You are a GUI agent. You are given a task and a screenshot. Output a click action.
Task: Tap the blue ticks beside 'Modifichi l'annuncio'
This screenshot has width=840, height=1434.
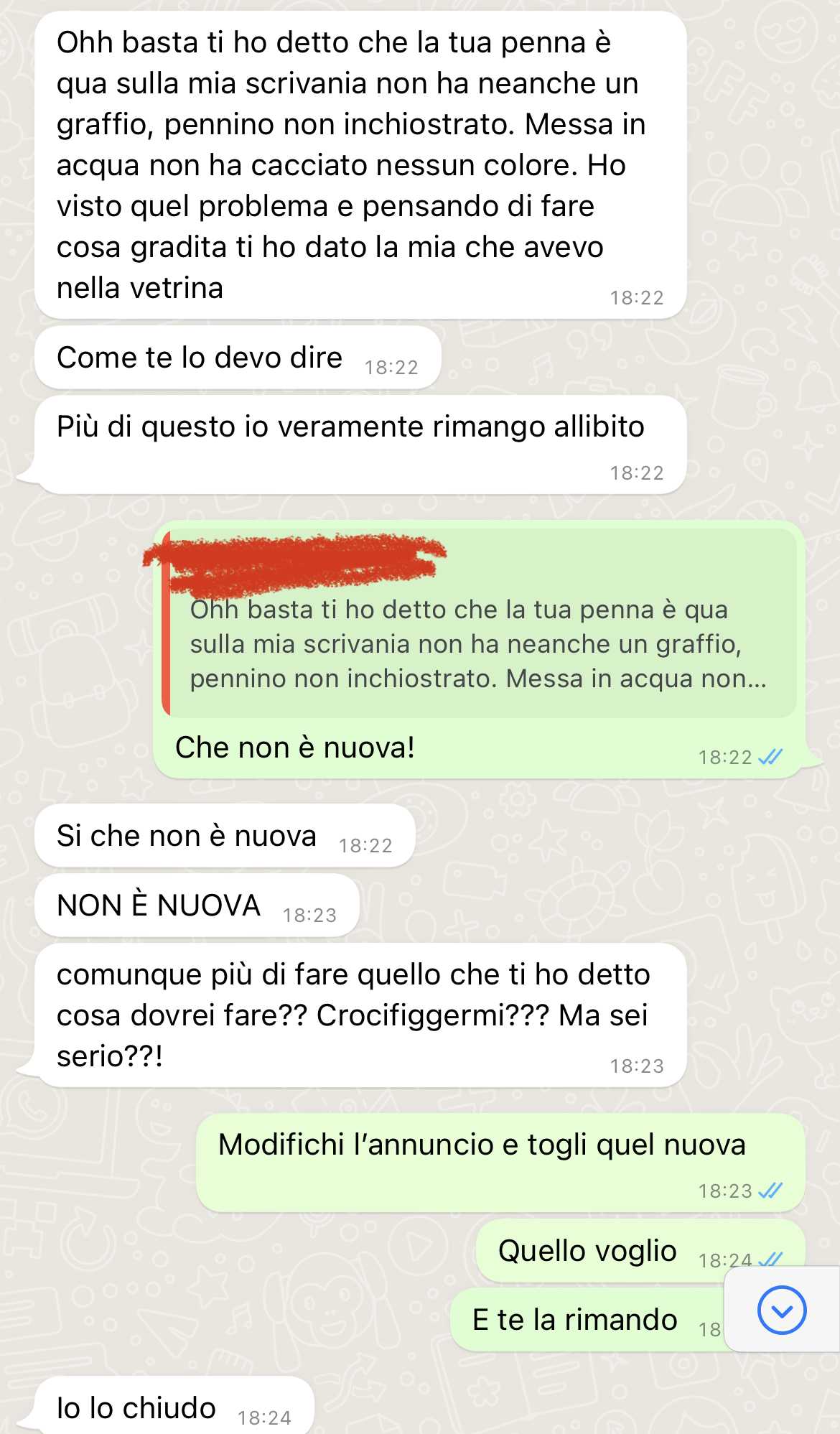(x=770, y=1191)
